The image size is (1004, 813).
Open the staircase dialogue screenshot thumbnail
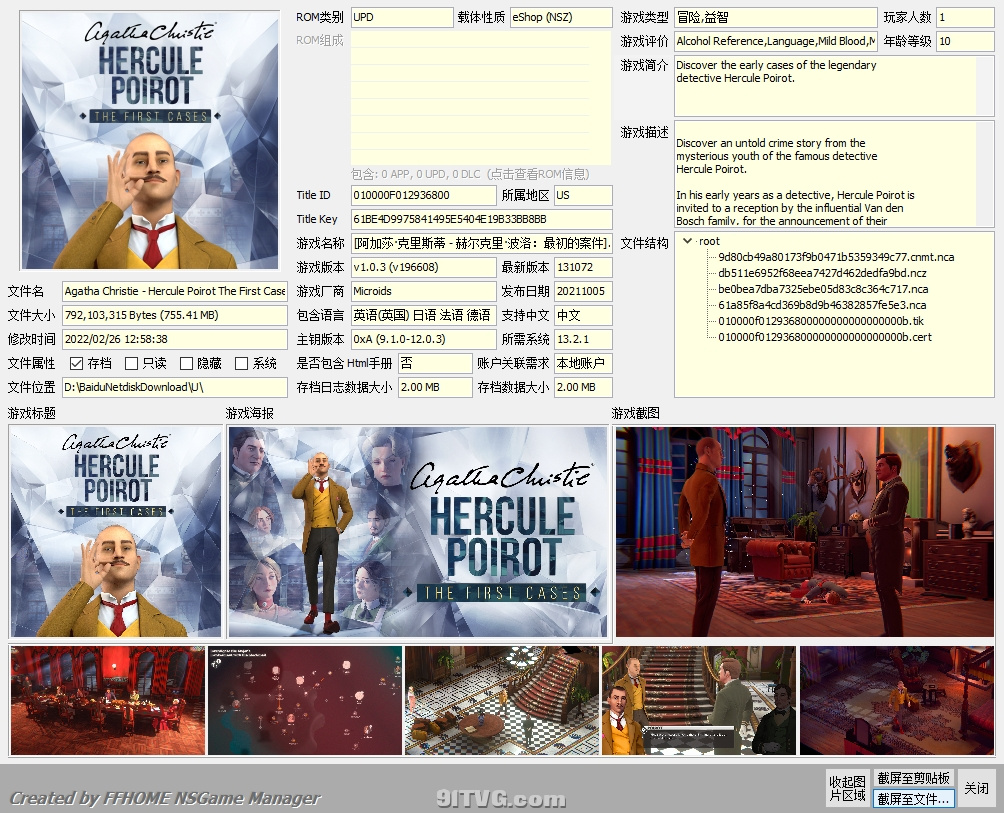698,700
